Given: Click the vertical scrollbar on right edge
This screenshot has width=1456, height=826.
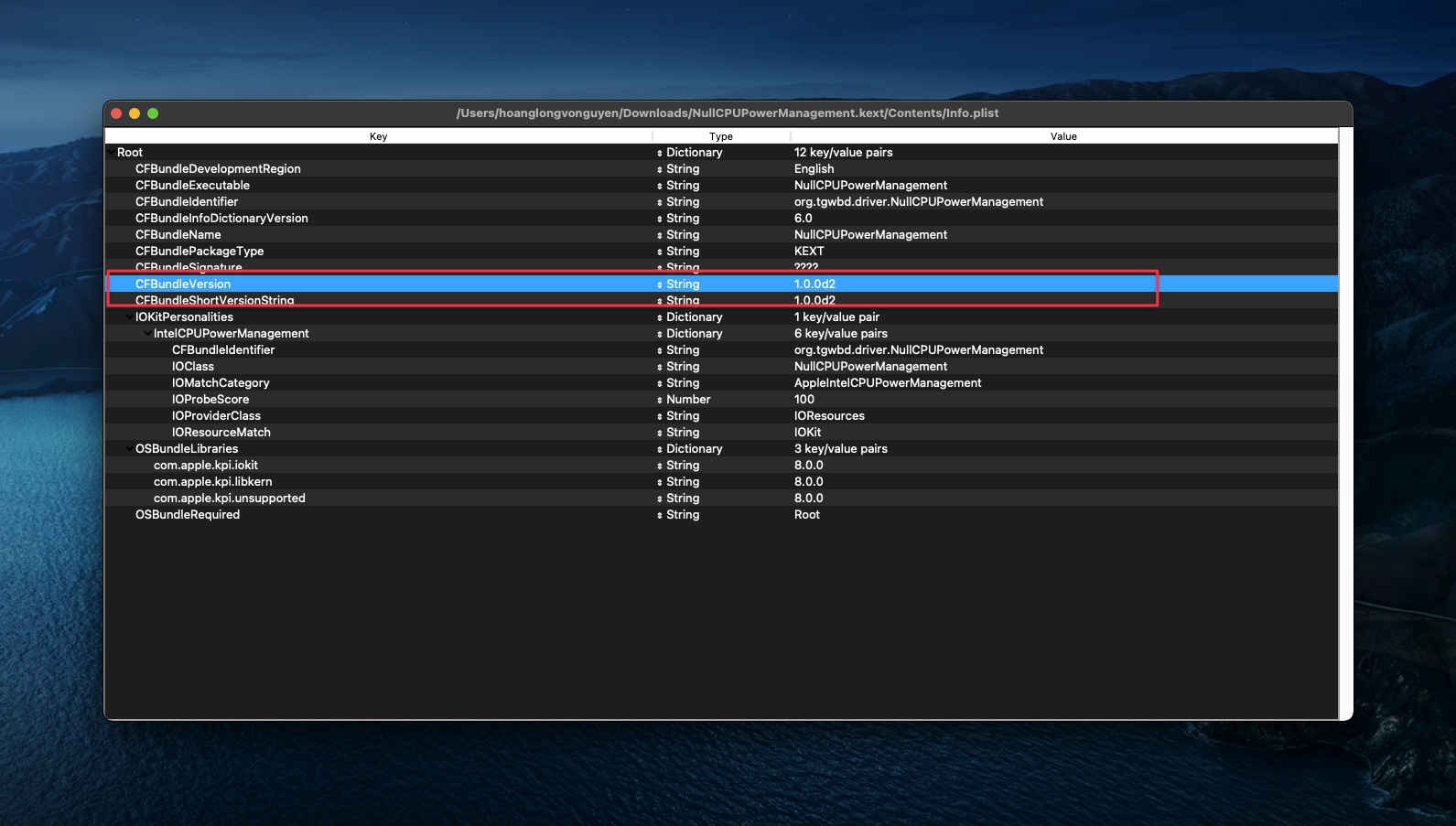Looking at the screenshot, I should coord(1345,421).
